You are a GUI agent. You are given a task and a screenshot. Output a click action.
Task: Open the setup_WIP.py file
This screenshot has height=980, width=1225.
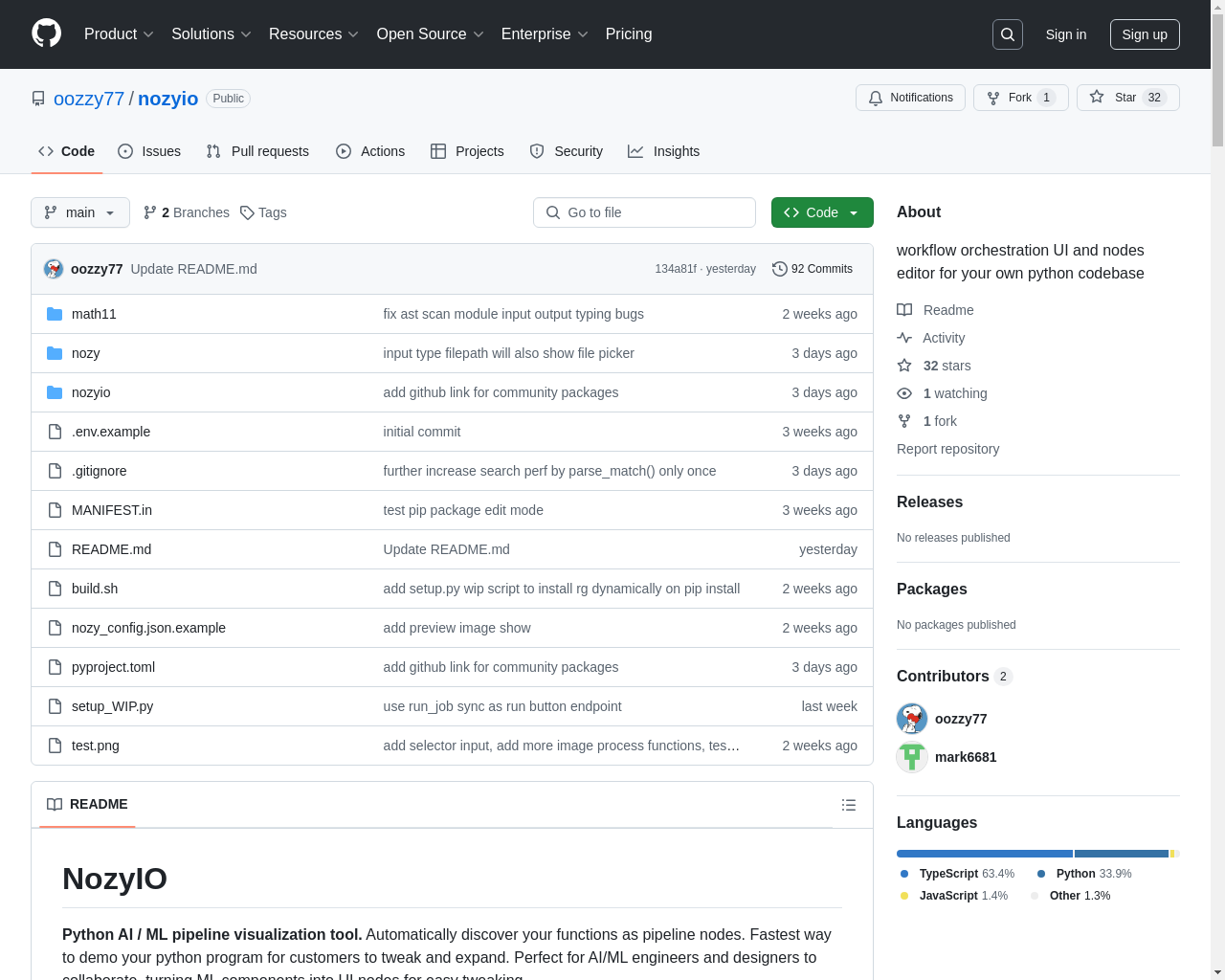click(112, 706)
